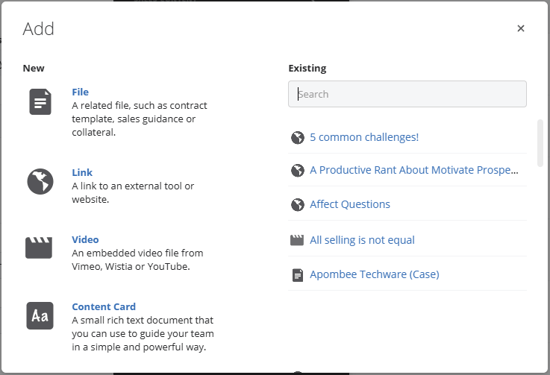Click globe icon beside Affect Questions
550x375 pixels.
[x=297, y=205]
